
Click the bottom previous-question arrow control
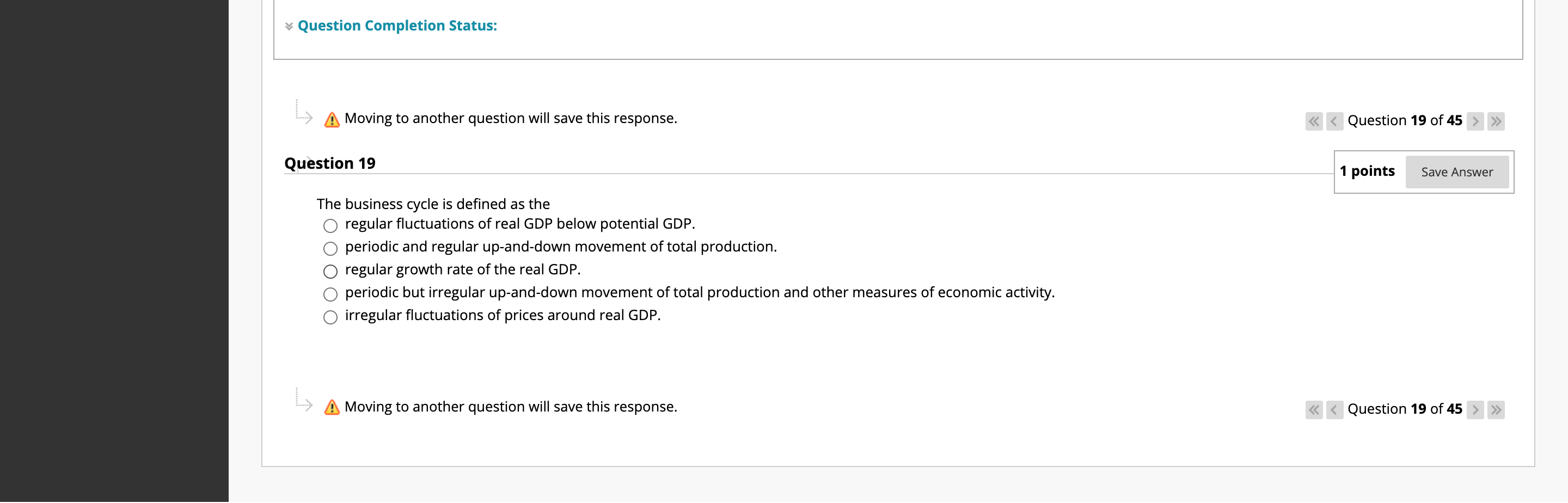tap(1334, 409)
